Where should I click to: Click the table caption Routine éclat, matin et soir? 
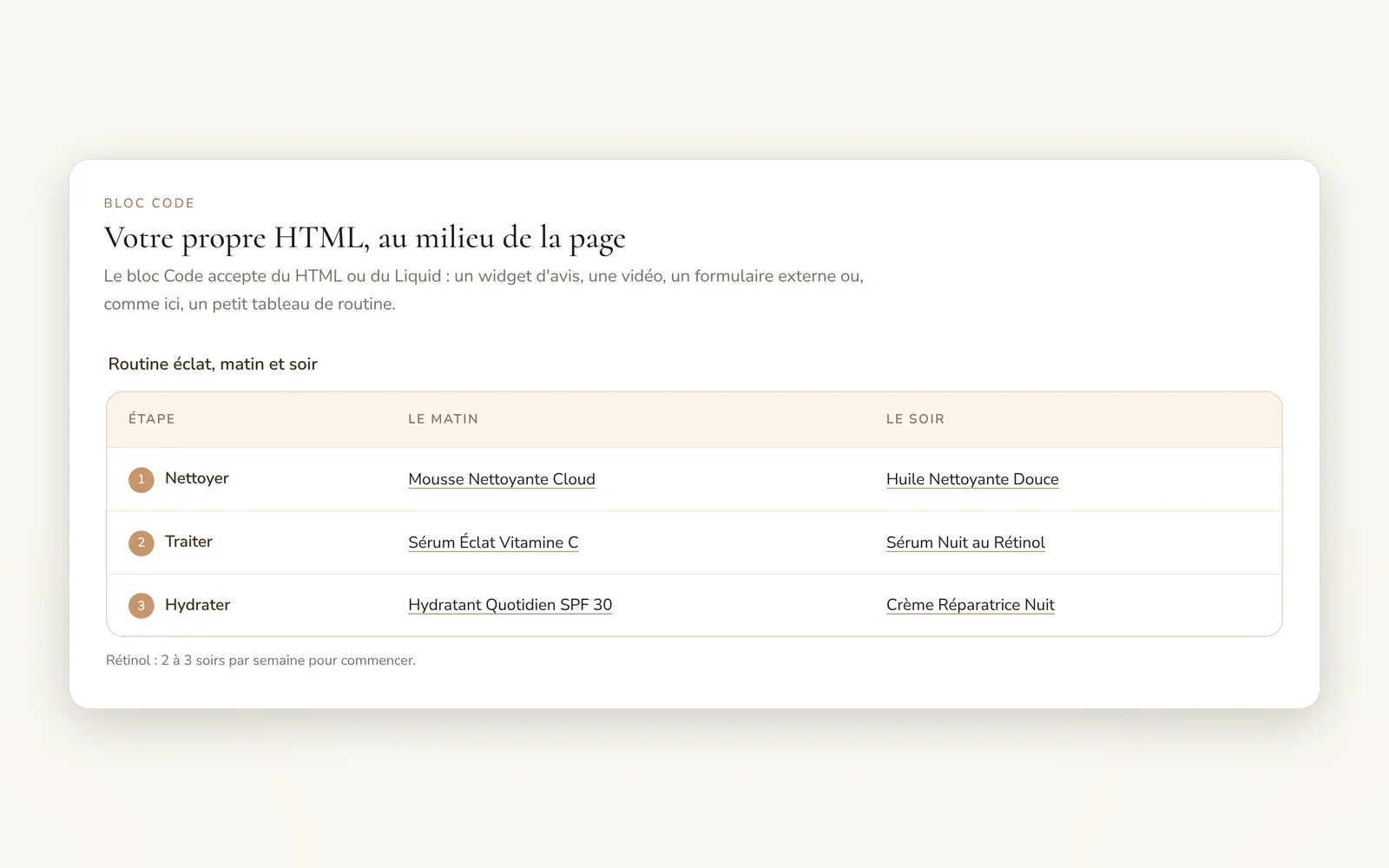213,365
